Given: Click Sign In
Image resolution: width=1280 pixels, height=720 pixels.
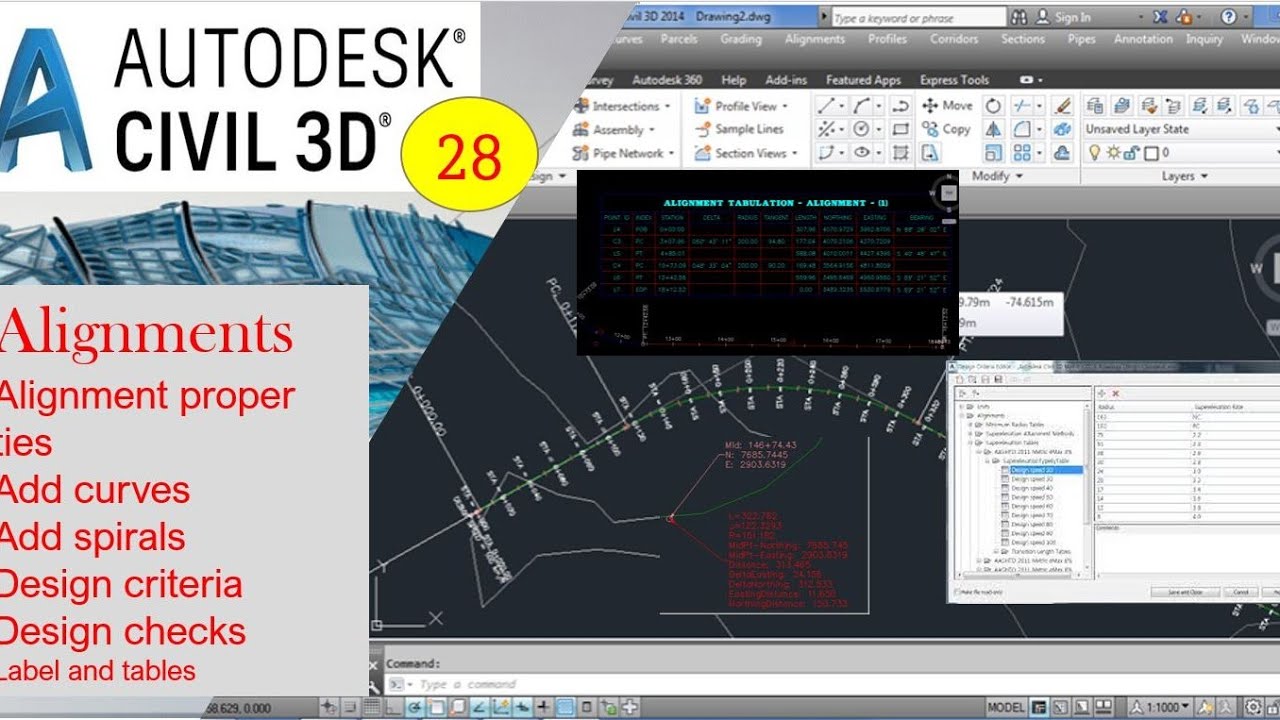Looking at the screenshot, I should tap(1073, 17).
